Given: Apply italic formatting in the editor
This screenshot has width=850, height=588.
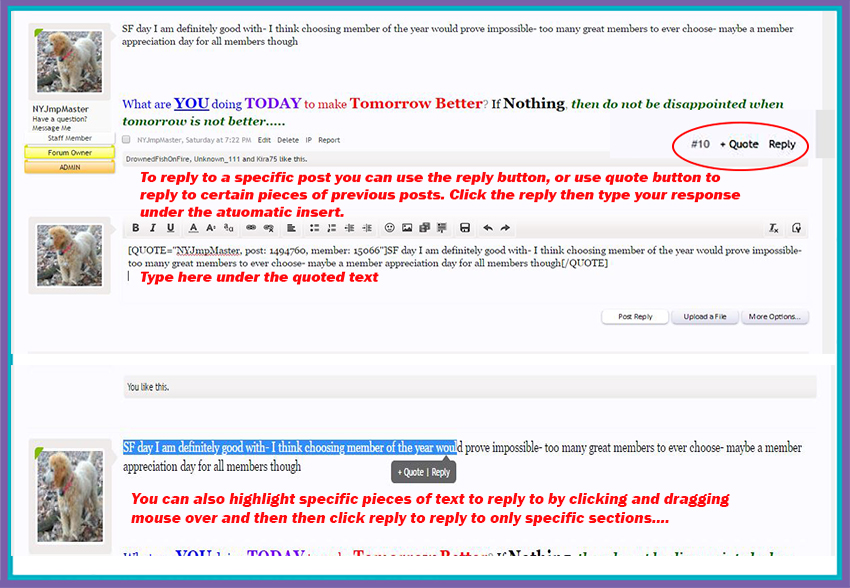Looking at the screenshot, I should (x=153, y=228).
